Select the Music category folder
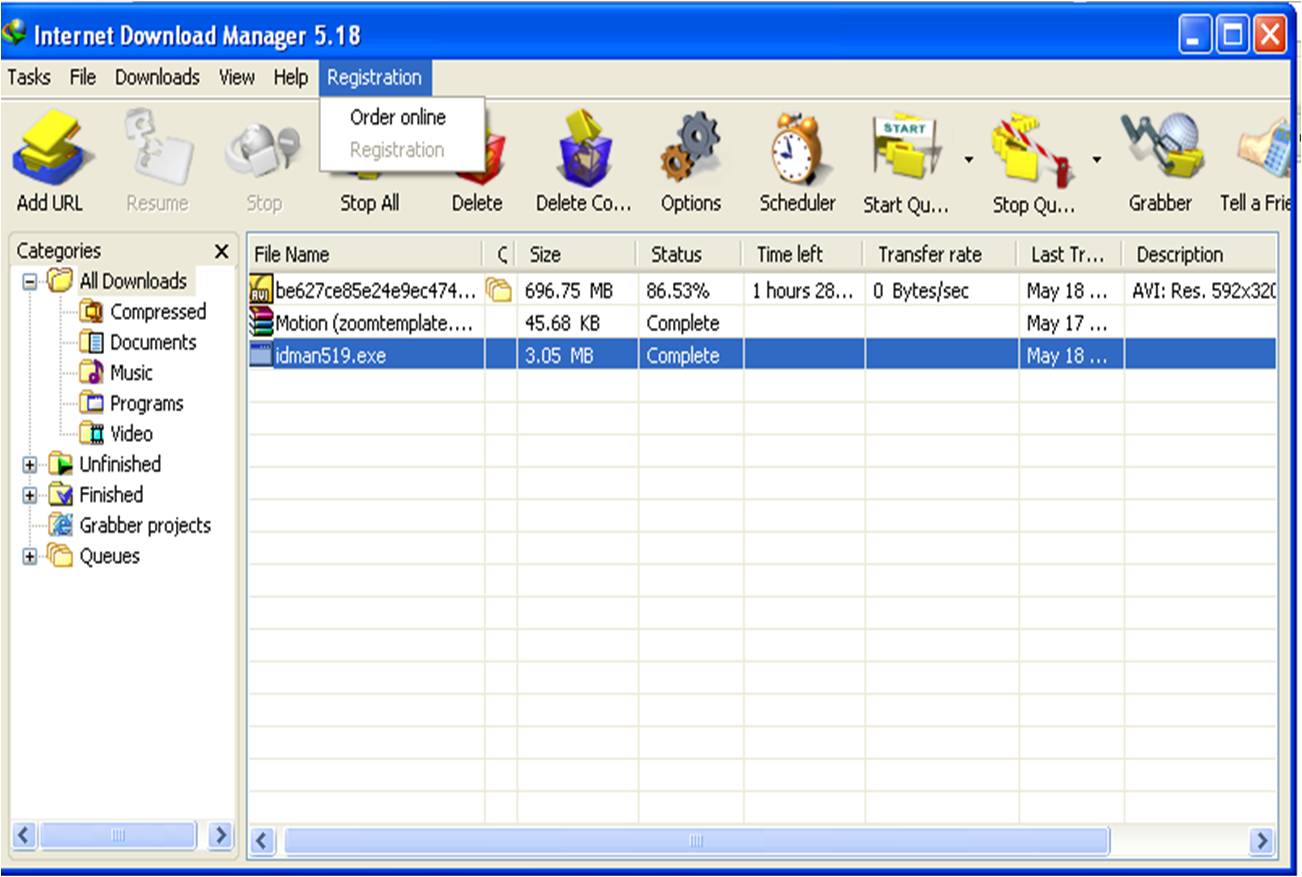 point(116,373)
